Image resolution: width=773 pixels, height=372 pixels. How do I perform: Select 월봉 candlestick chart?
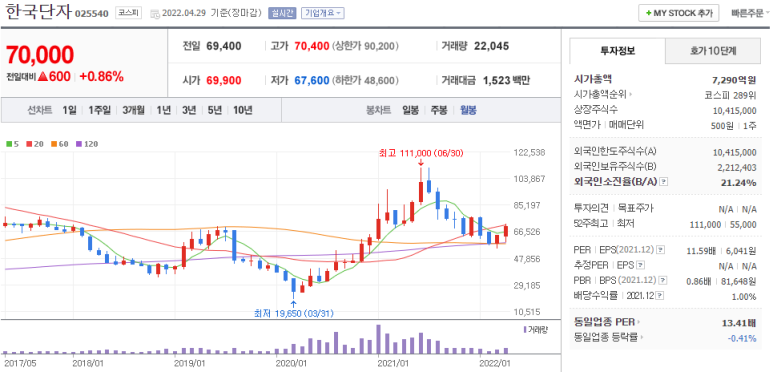coord(468,110)
